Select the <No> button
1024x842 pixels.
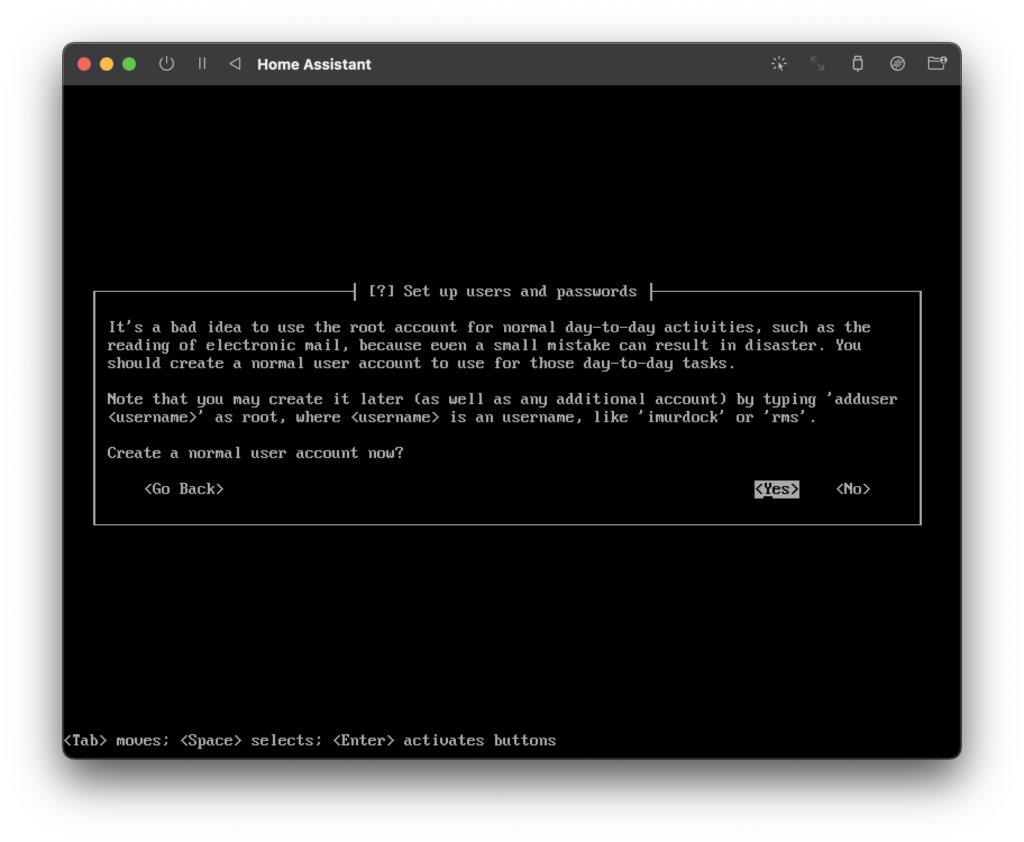pos(853,489)
